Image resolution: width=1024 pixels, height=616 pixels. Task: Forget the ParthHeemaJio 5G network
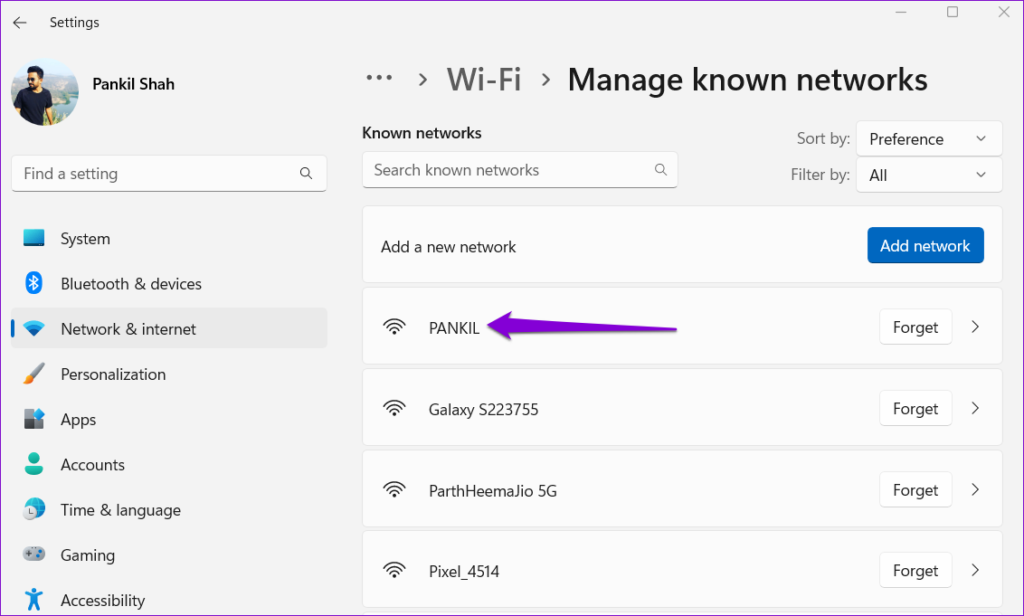click(x=915, y=489)
